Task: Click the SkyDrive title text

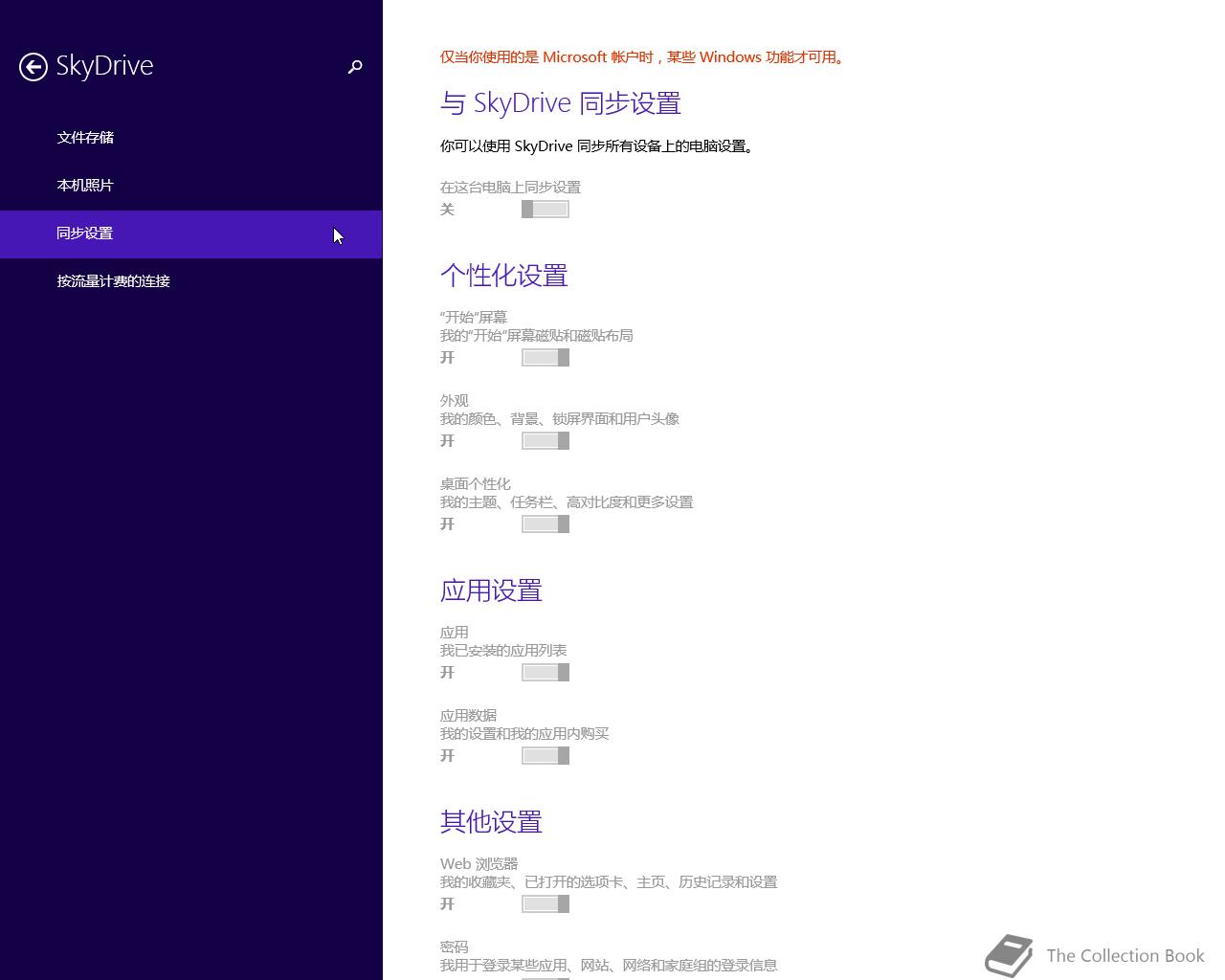Action: (104, 66)
